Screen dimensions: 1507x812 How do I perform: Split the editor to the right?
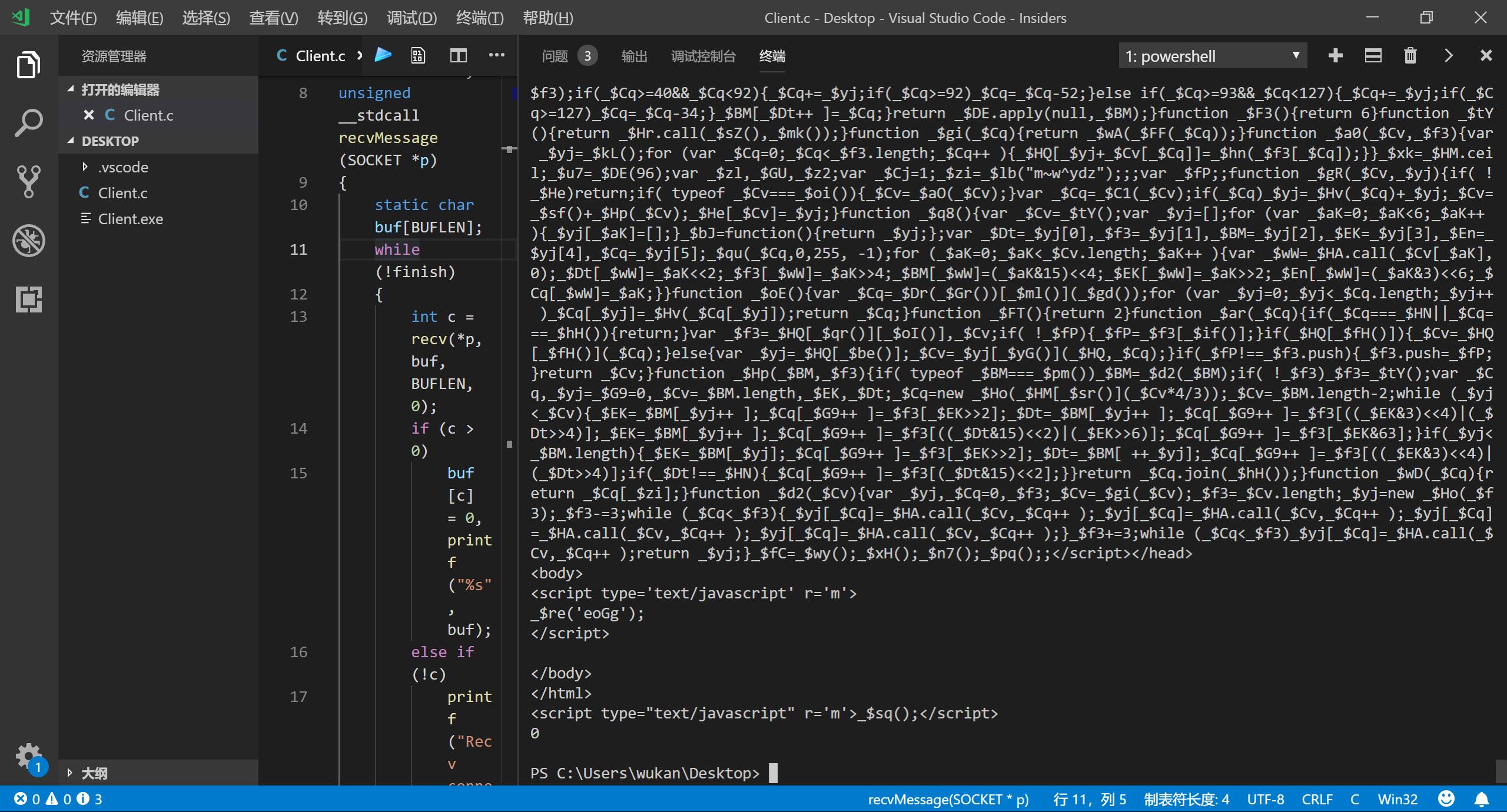click(458, 55)
